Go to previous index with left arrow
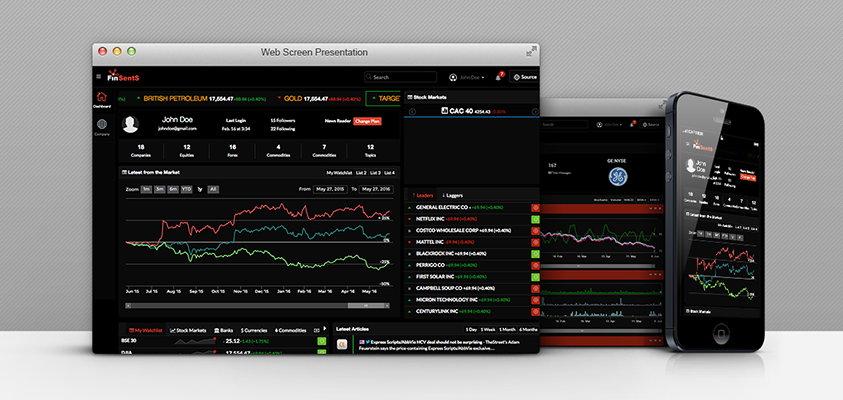This screenshot has height=400, width=843. (x=414, y=111)
